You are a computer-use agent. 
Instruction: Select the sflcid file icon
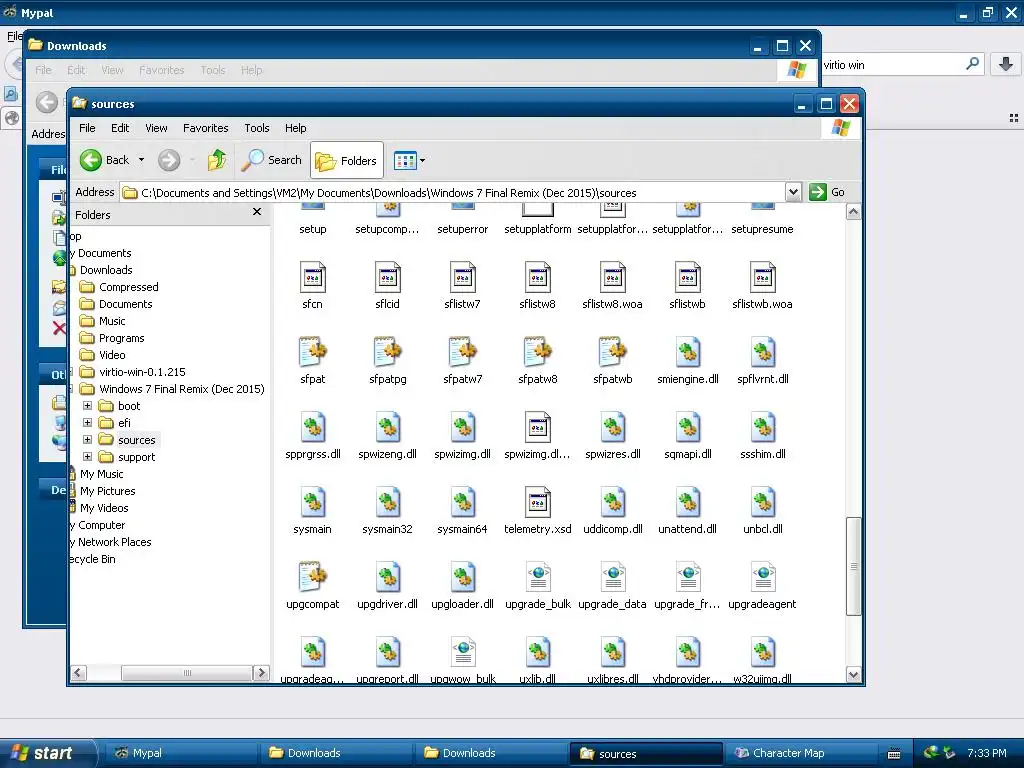[x=387, y=278]
